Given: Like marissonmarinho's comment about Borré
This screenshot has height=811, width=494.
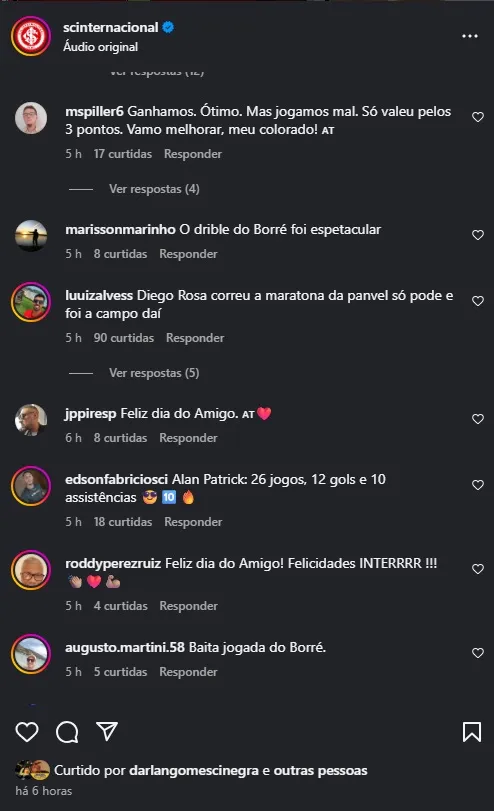Looking at the screenshot, I should point(478,235).
